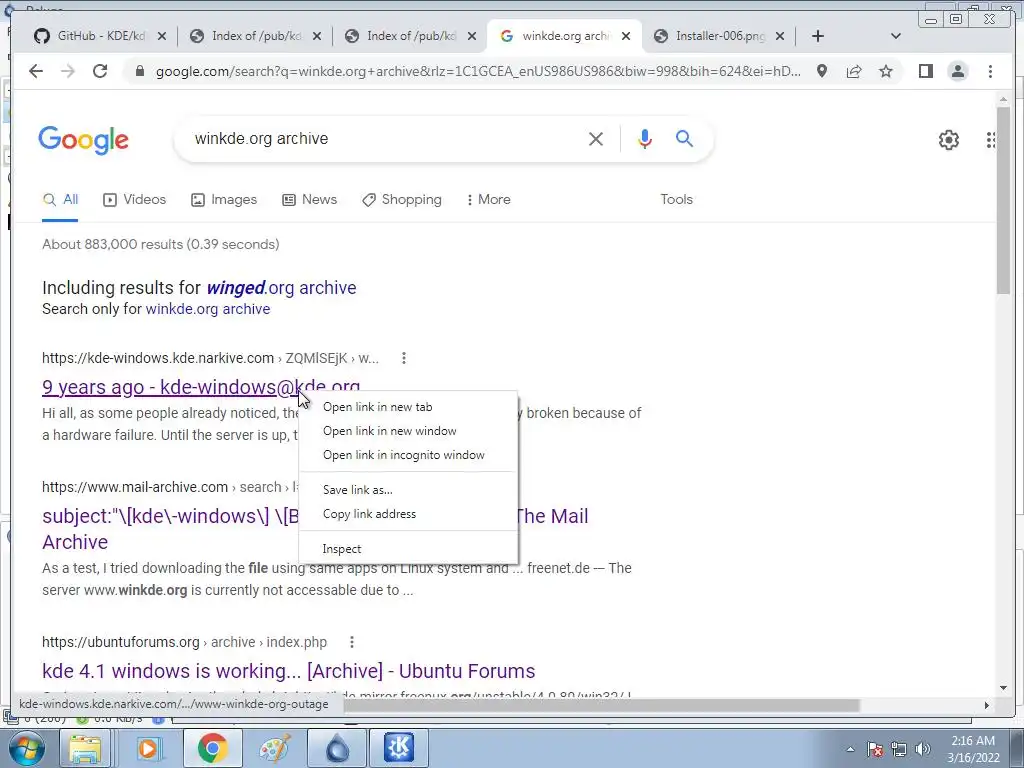1024x768 pixels.
Task: Choose Open link in new window
Action: click(408, 431)
